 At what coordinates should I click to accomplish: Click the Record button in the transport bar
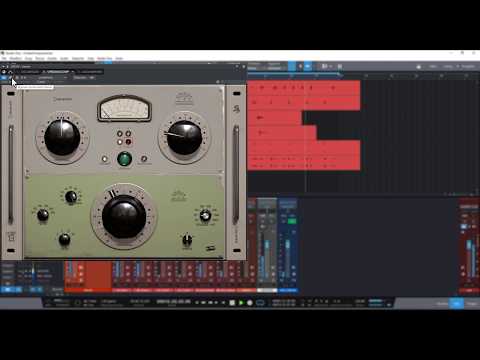coord(250,303)
